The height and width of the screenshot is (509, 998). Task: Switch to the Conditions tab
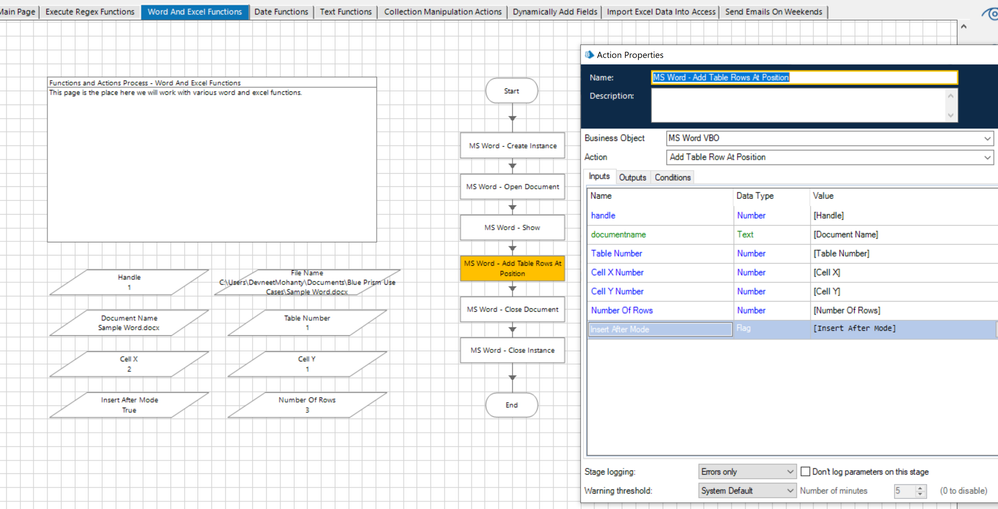click(672, 177)
